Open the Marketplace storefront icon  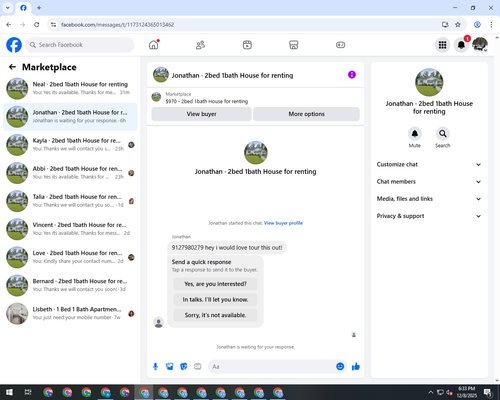[294, 45]
